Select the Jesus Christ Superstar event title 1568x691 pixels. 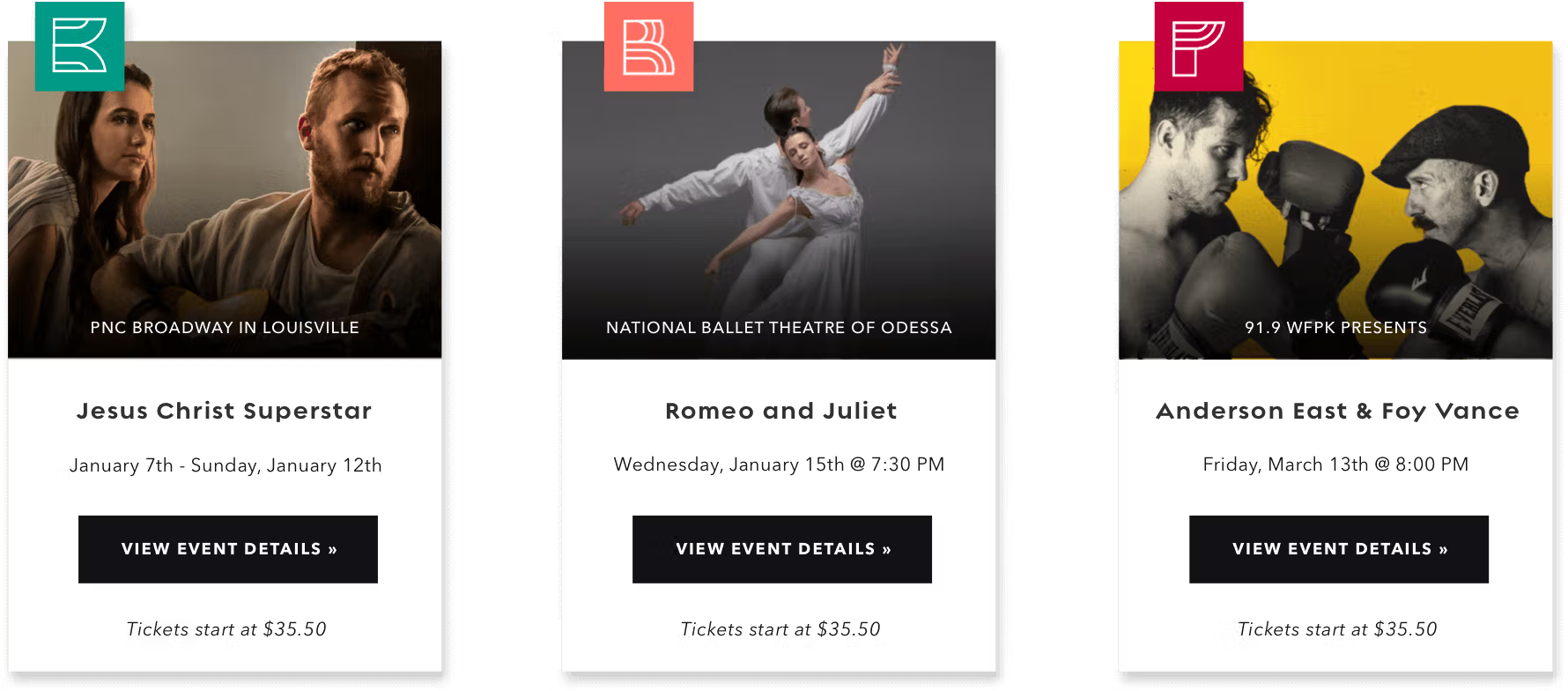coord(225,411)
